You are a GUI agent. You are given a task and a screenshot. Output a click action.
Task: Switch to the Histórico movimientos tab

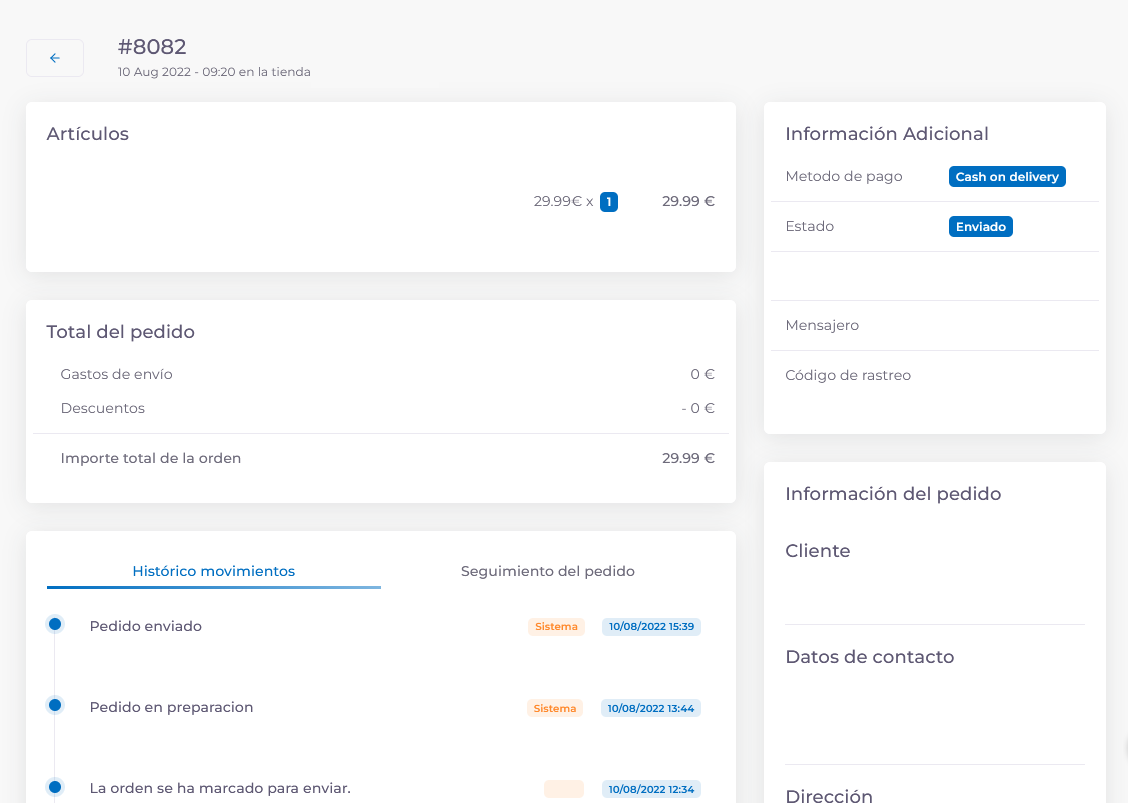[x=213, y=571]
